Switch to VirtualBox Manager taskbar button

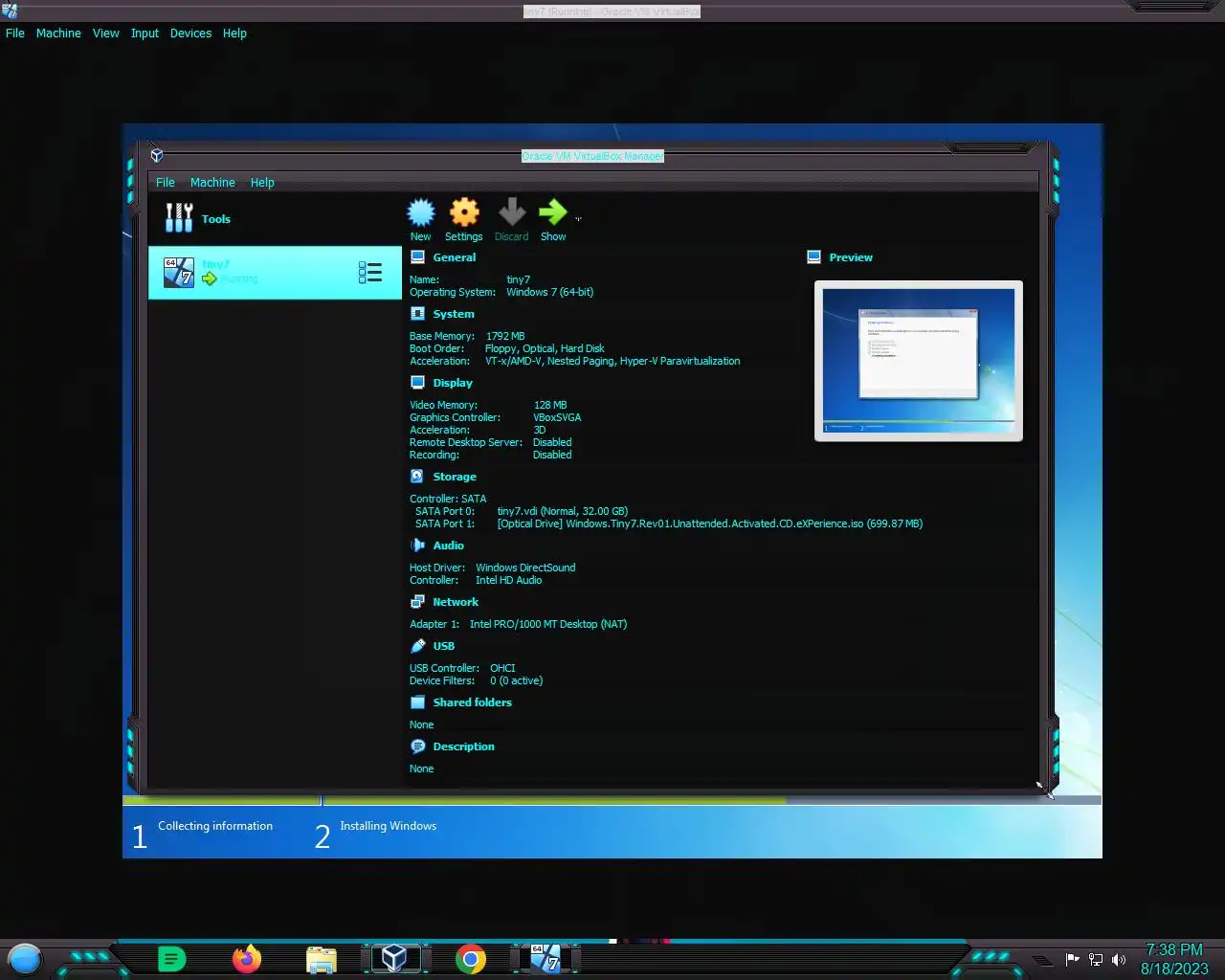(x=394, y=958)
